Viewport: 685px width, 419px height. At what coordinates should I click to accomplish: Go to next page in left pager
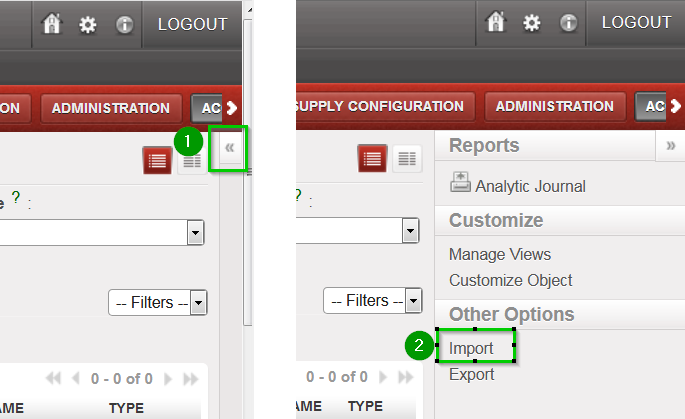pos(167,379)
